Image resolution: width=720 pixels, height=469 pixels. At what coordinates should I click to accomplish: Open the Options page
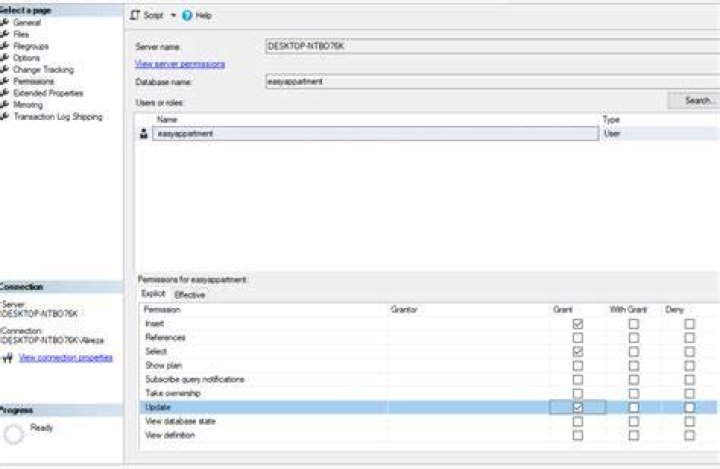(26, 58)
